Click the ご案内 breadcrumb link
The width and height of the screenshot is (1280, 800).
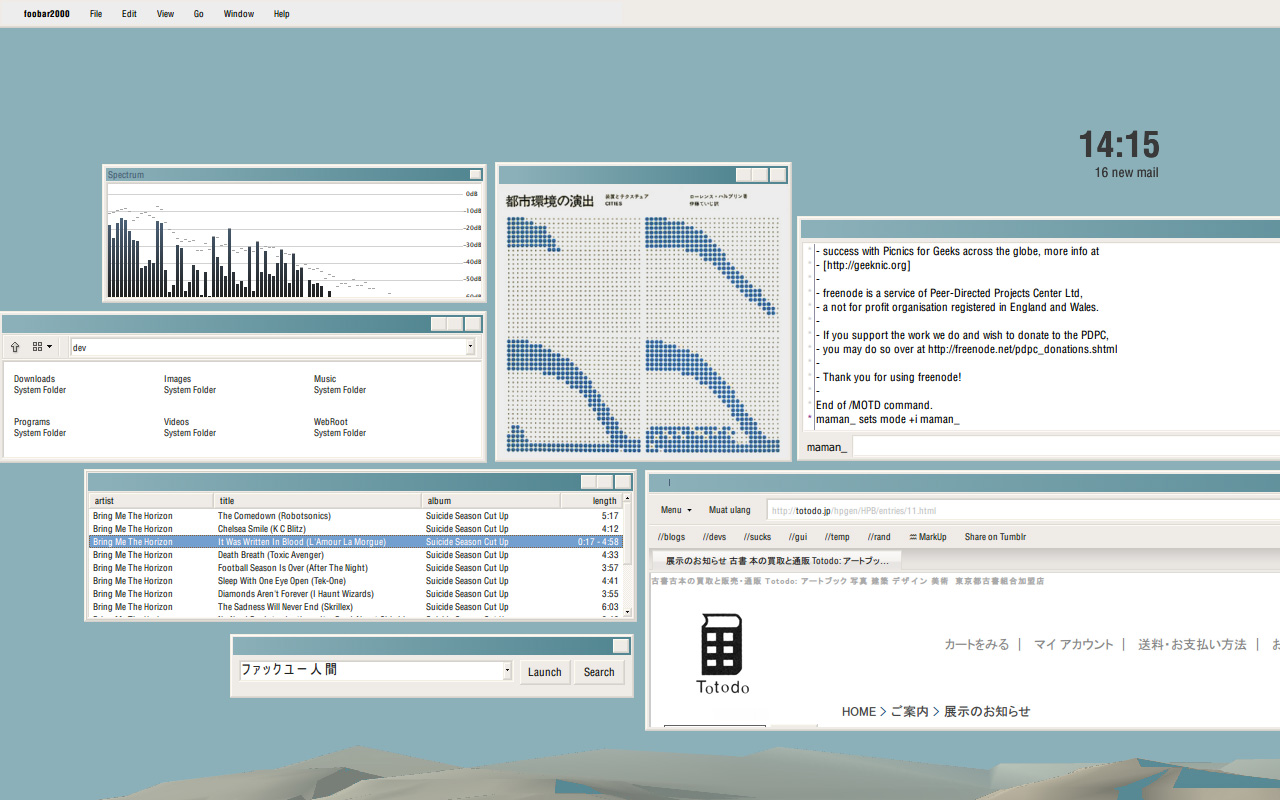click(x=910, y=712)
